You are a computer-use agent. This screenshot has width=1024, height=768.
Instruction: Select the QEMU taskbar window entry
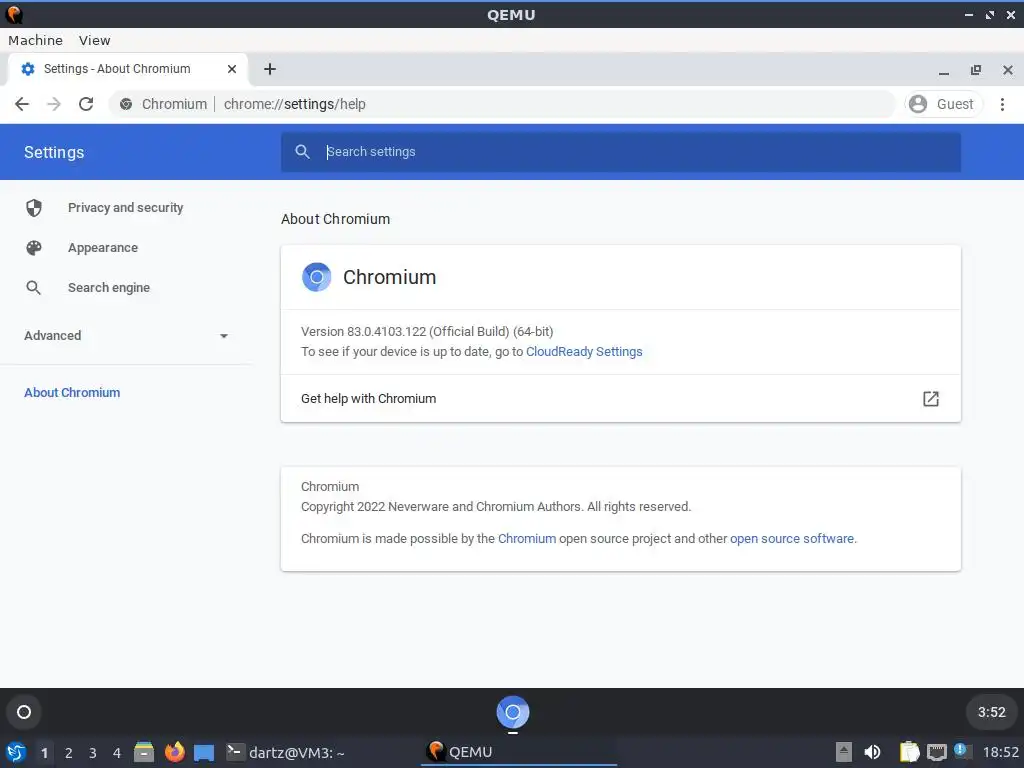(x=519, y=752)
